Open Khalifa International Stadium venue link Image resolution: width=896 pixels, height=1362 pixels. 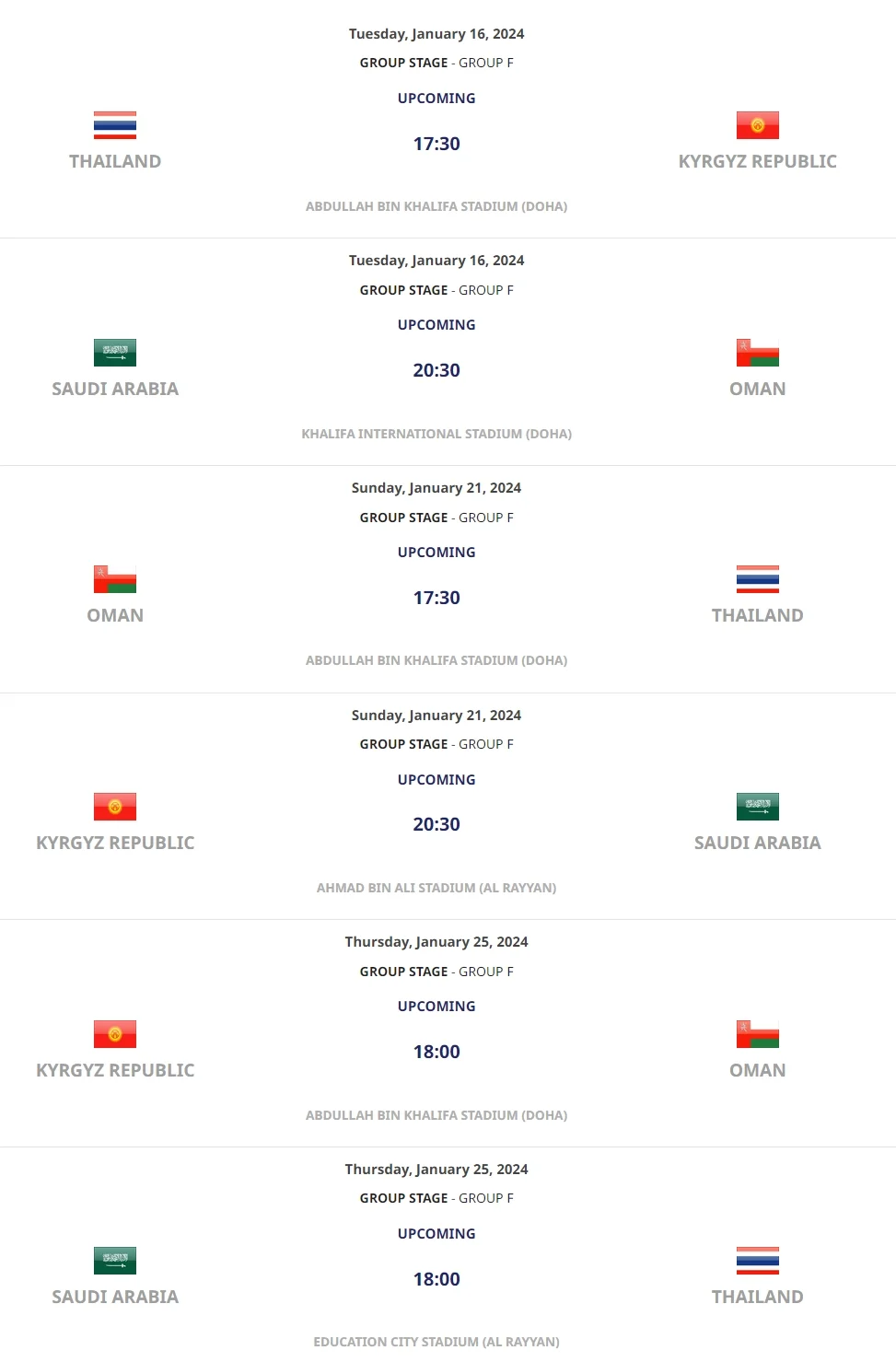point(436,434)
